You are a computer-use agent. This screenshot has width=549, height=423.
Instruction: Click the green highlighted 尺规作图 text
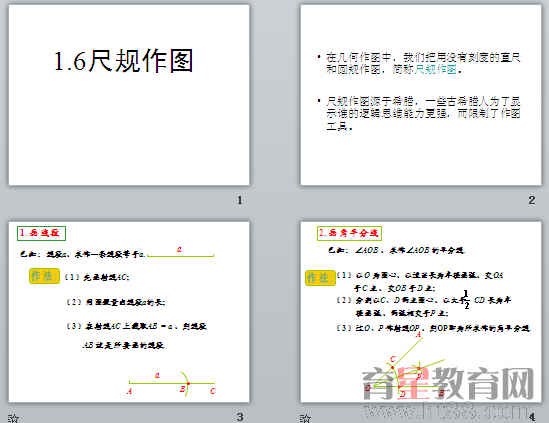click(436, 69)
